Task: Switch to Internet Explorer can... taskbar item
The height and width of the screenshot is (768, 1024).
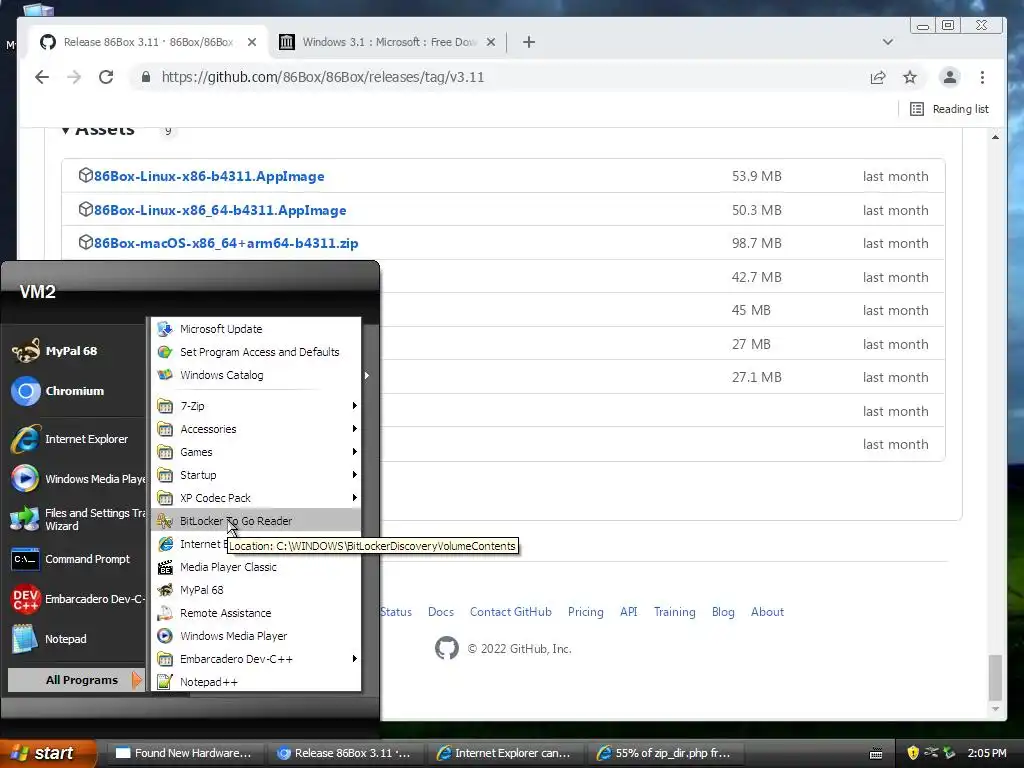Action: pos(505,753)
